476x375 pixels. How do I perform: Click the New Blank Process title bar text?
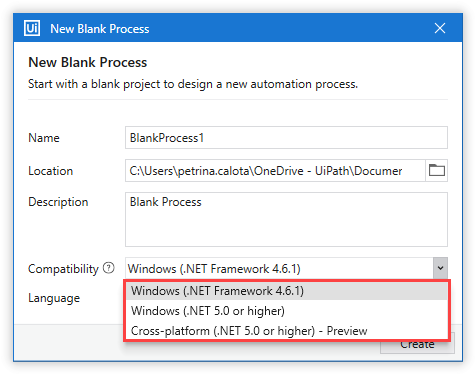100,29
